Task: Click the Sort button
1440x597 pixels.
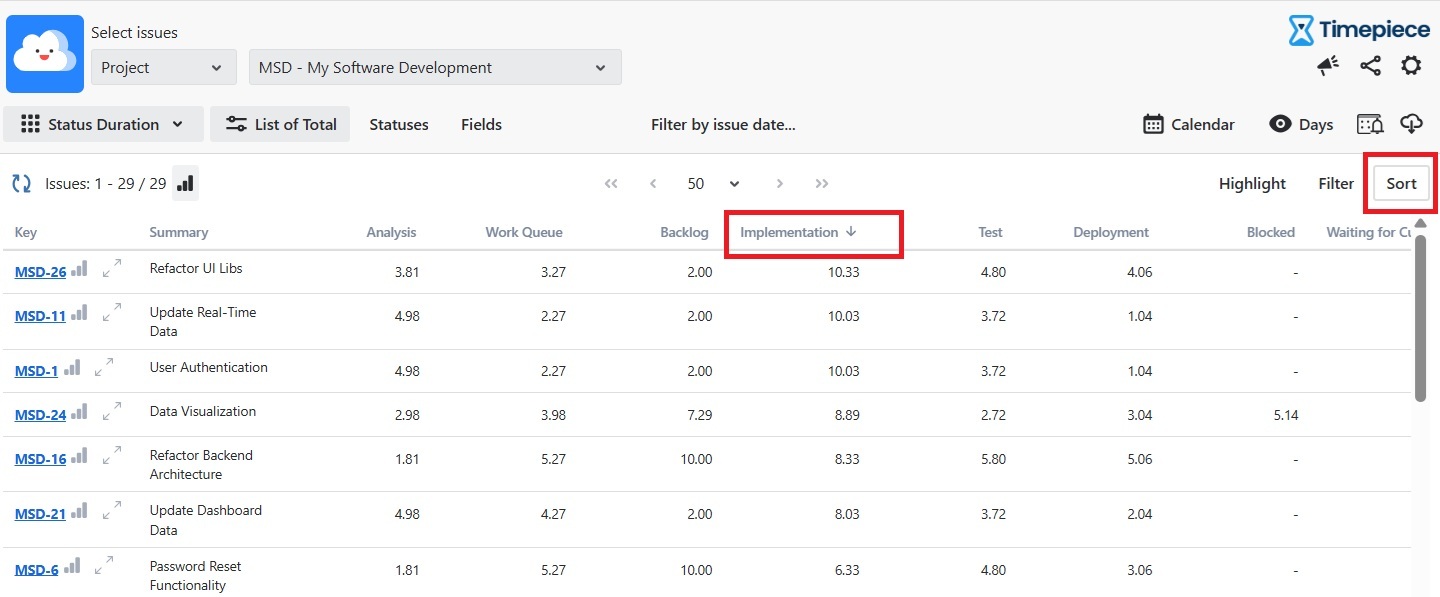Action: [1401, 183]
